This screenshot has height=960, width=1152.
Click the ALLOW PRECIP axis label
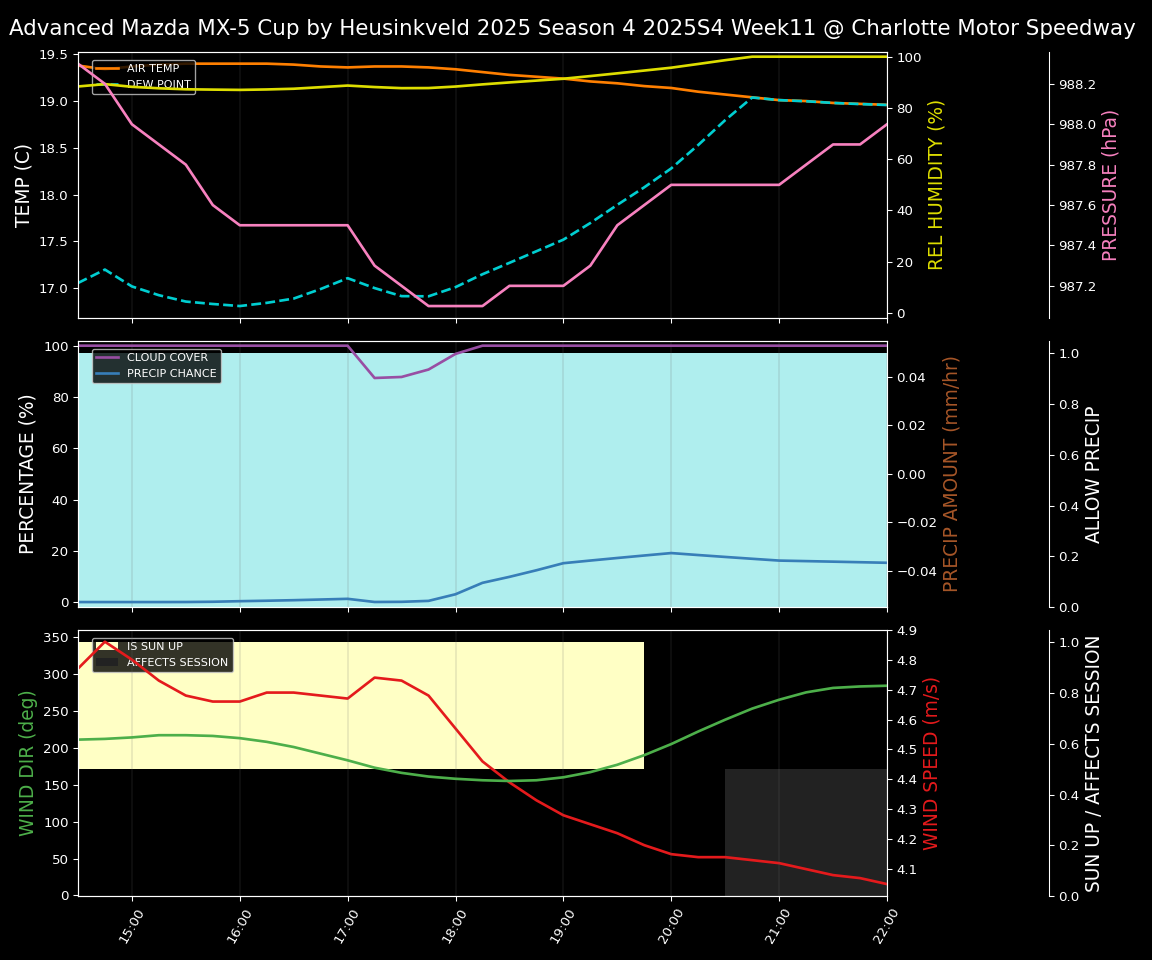(1093, 474)
